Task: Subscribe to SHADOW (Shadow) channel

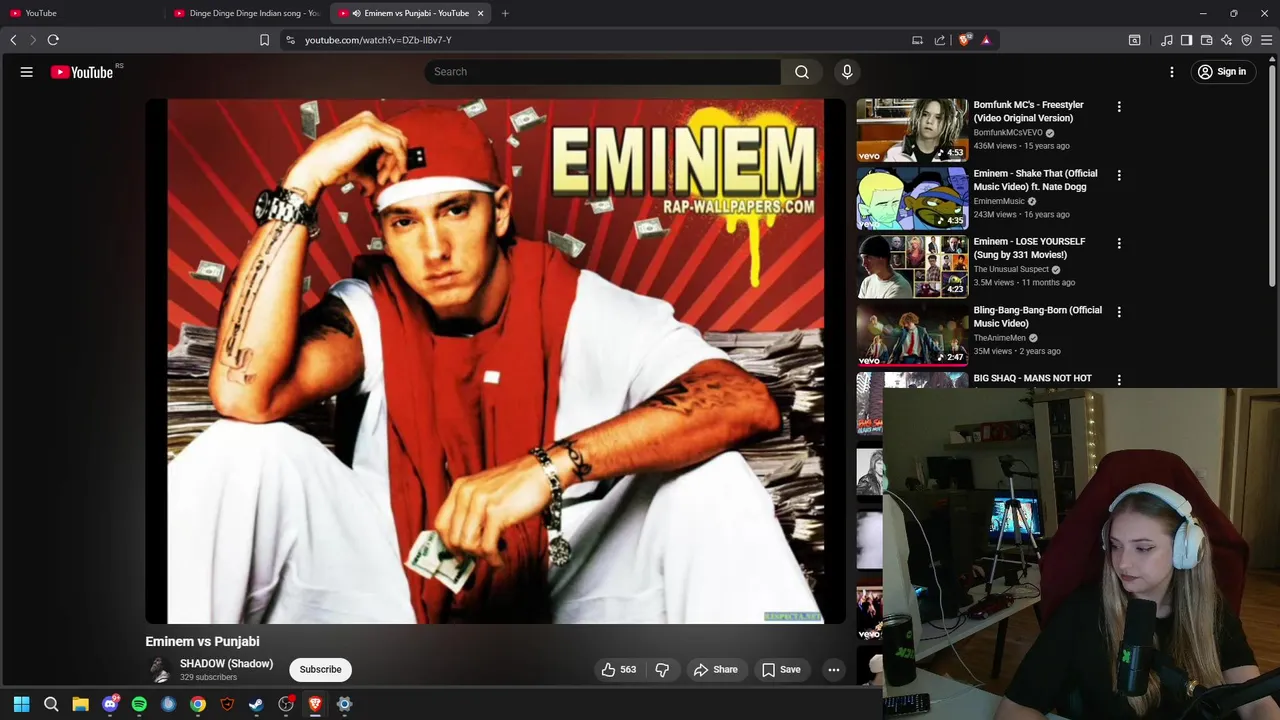Action: coord(320,670)
